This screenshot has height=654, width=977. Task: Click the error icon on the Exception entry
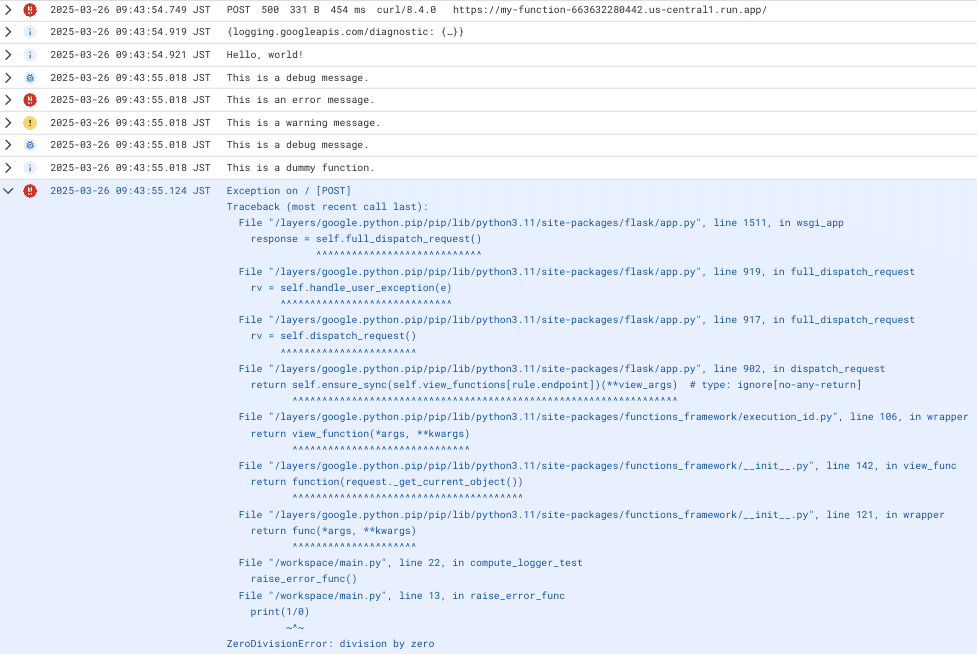pyautogui.click(x=29, y=190)
